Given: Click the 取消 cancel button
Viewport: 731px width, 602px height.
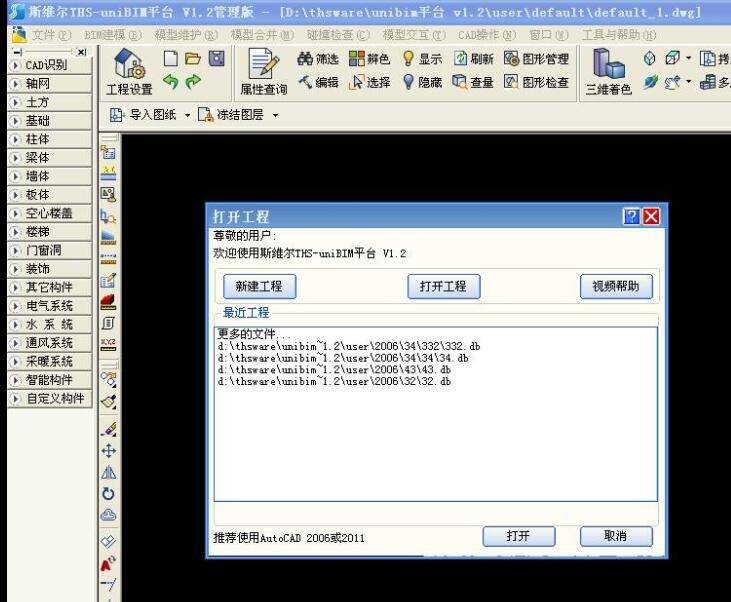Looking at the screenshot, I should click(616, 536).
